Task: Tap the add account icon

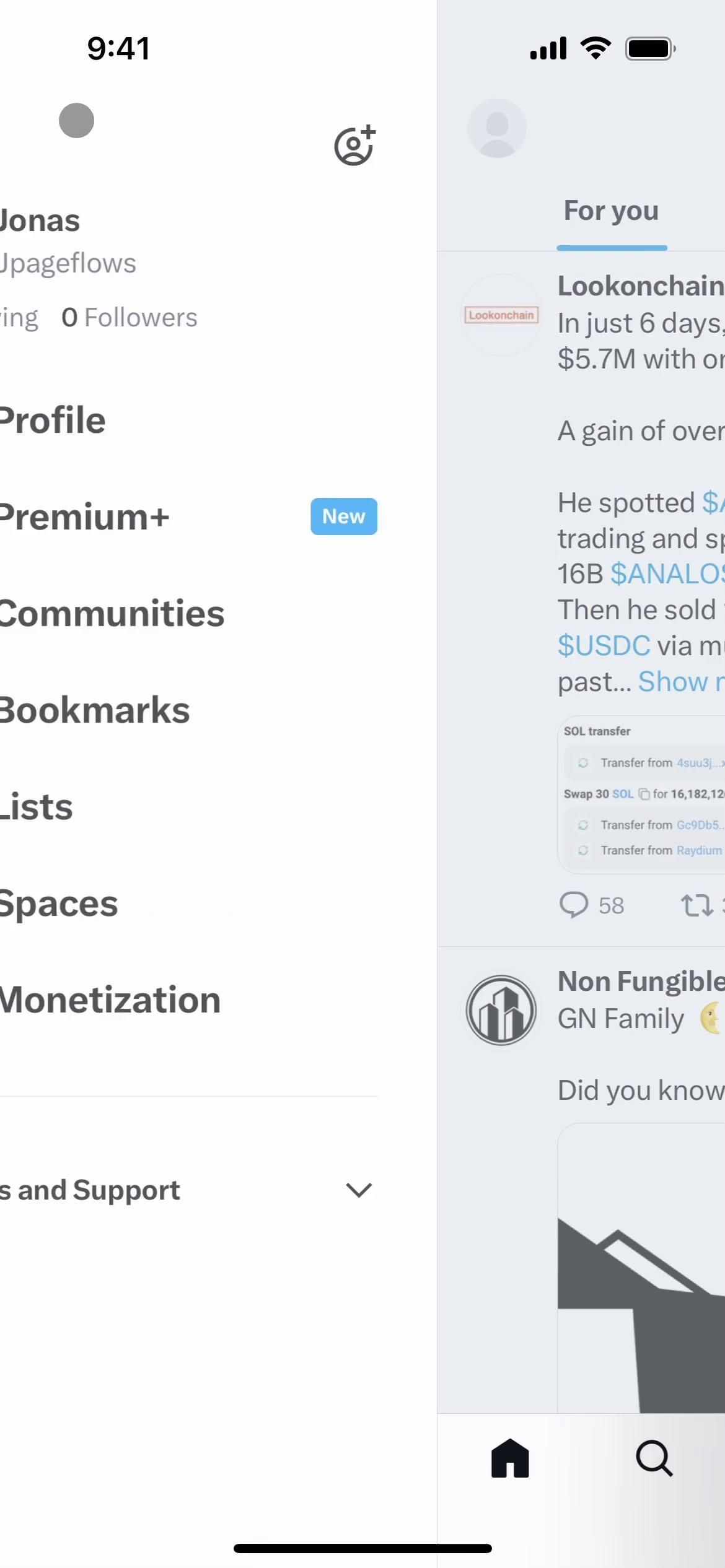Action: pyautogui.click(x=354, y=146)
